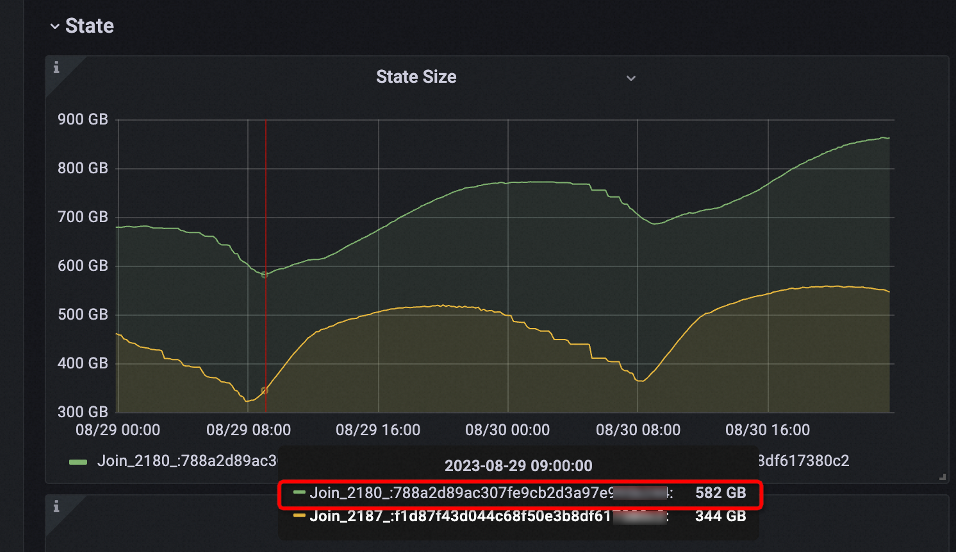Viewport: 956px width, 552px height.
Task: Click the panel resize handle at bottom-right corner
Action: (942, 477)
